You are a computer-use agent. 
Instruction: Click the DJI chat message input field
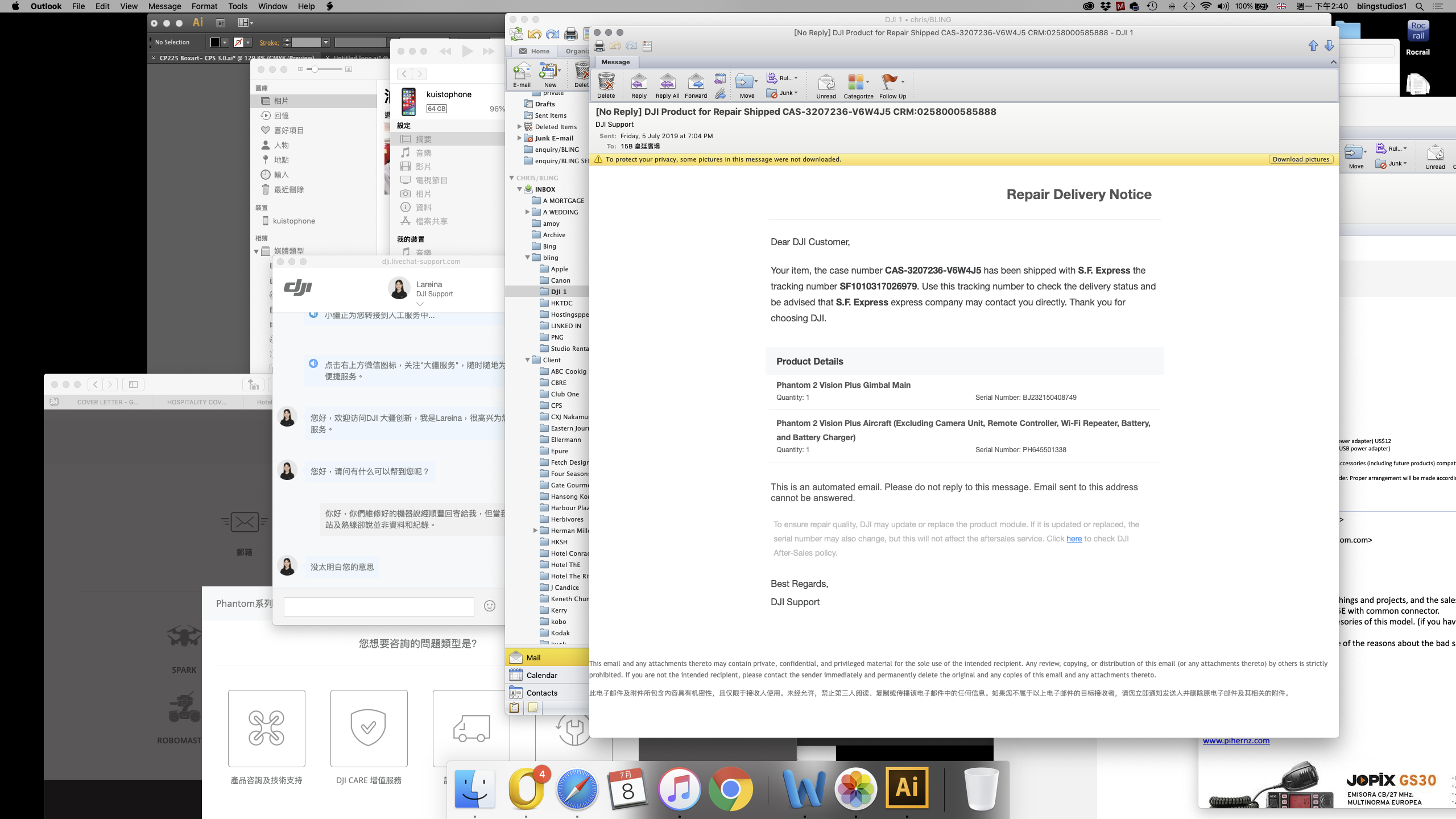[379, 606]
